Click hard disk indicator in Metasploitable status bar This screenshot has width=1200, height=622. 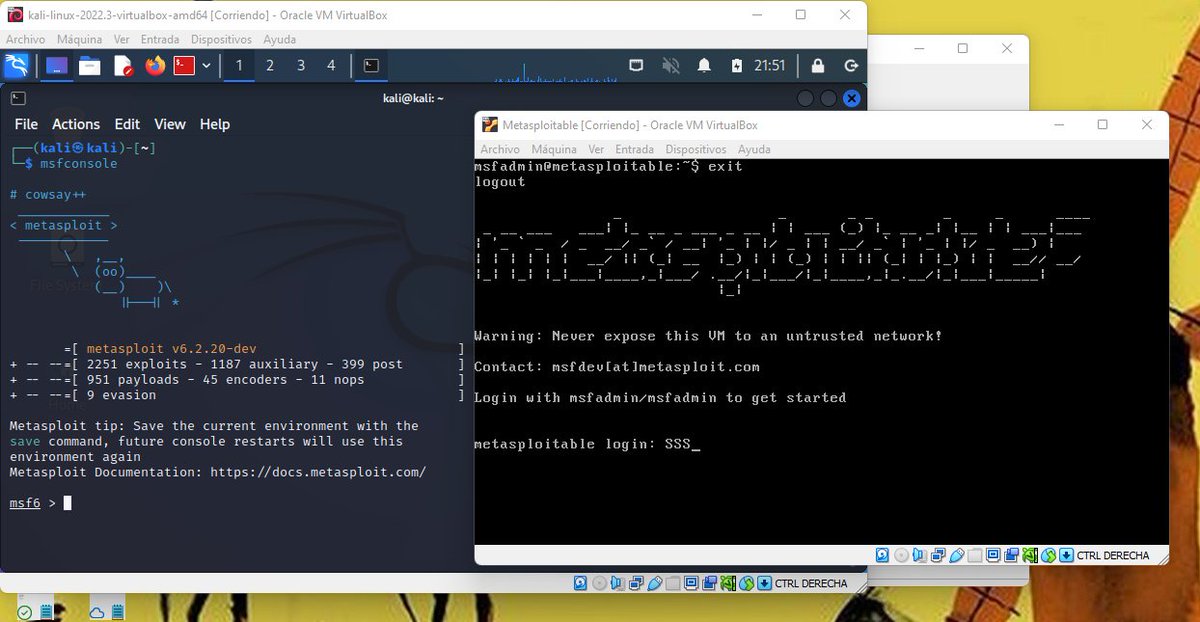coord(882,555)
